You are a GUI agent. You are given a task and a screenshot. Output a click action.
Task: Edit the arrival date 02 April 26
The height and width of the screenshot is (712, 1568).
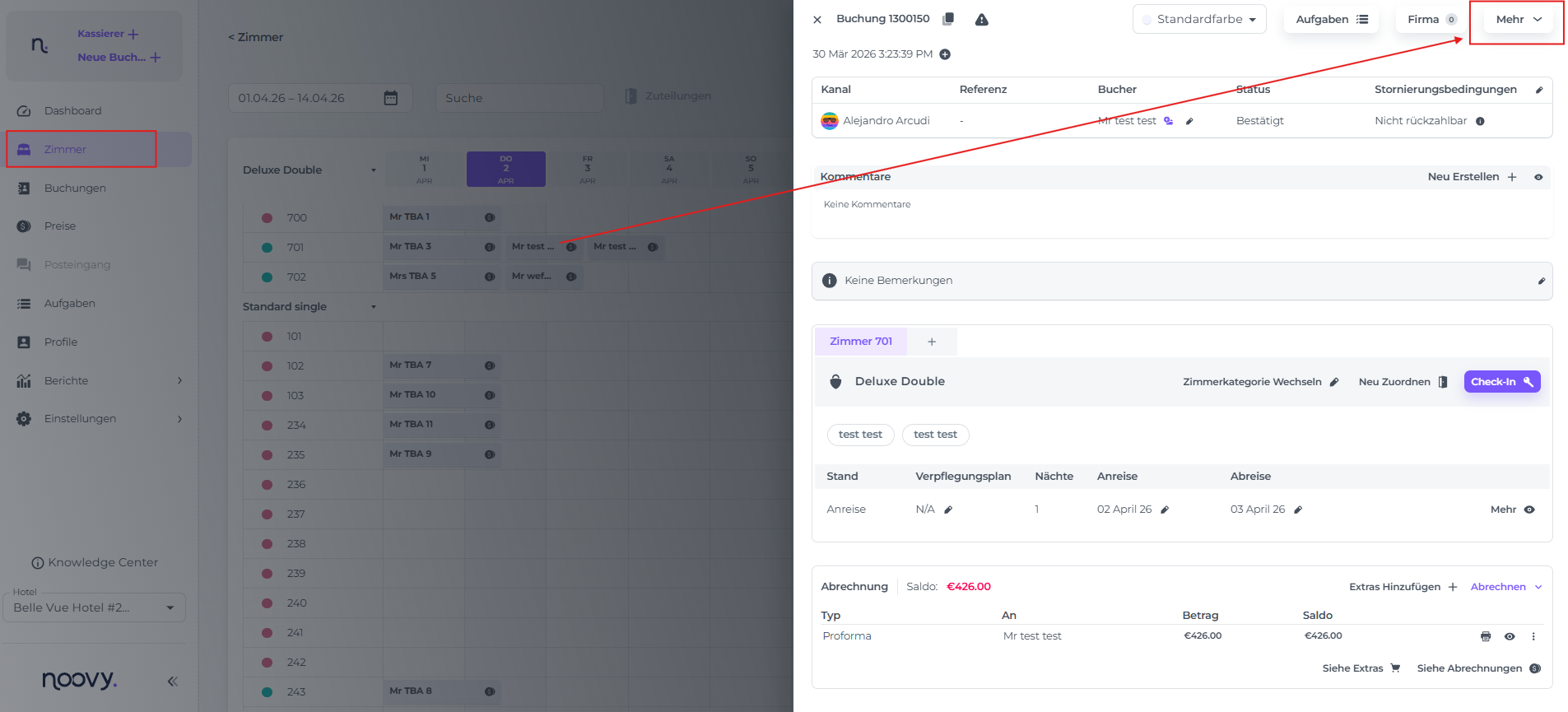(x=1165, y=510)
